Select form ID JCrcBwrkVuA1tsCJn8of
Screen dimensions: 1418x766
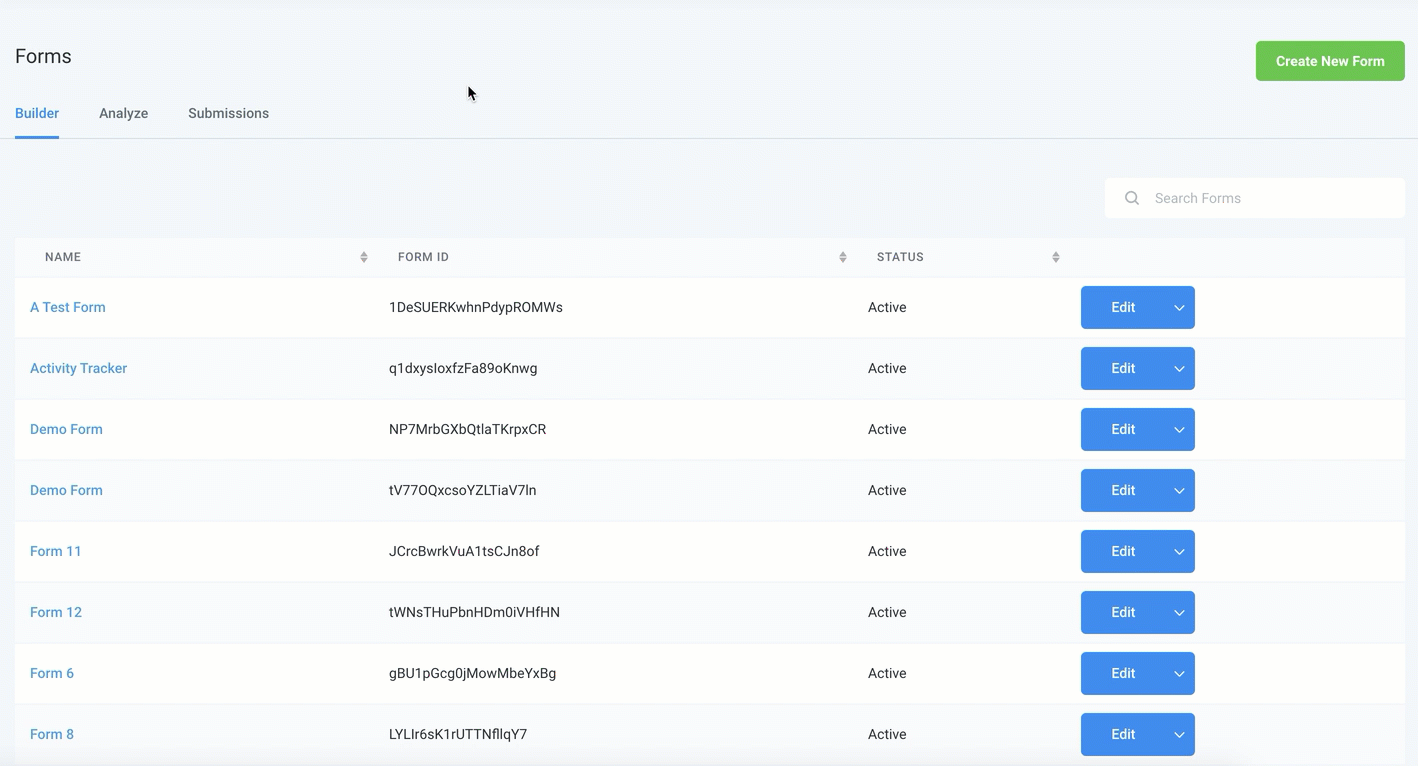[464, 551]
